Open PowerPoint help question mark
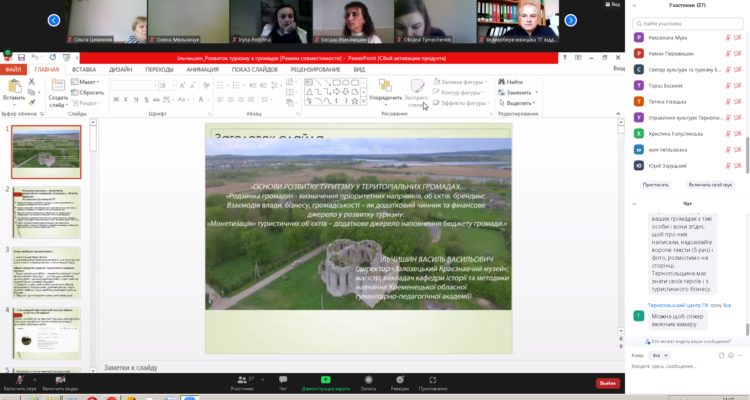 [564, 57]
